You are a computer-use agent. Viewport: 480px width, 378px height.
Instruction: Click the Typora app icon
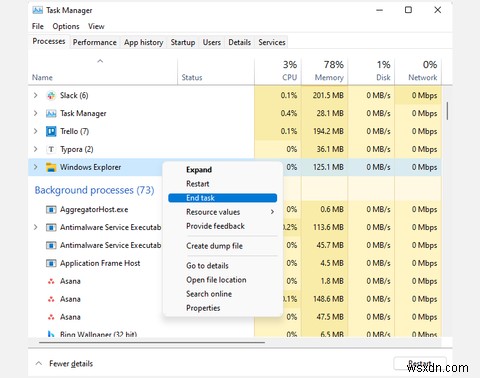coord(51,149)
